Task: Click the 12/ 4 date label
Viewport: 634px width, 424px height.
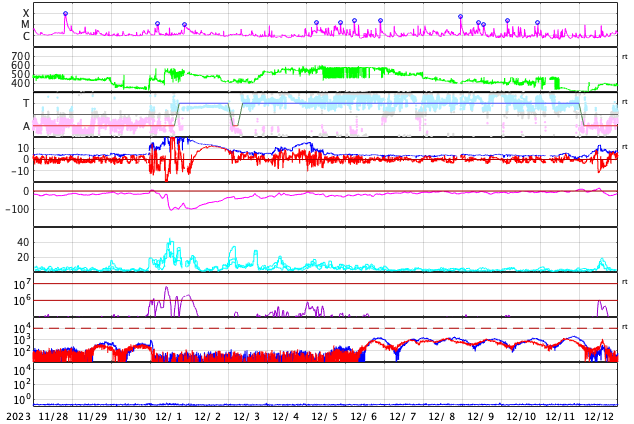Action: click(x=286, y=417)
